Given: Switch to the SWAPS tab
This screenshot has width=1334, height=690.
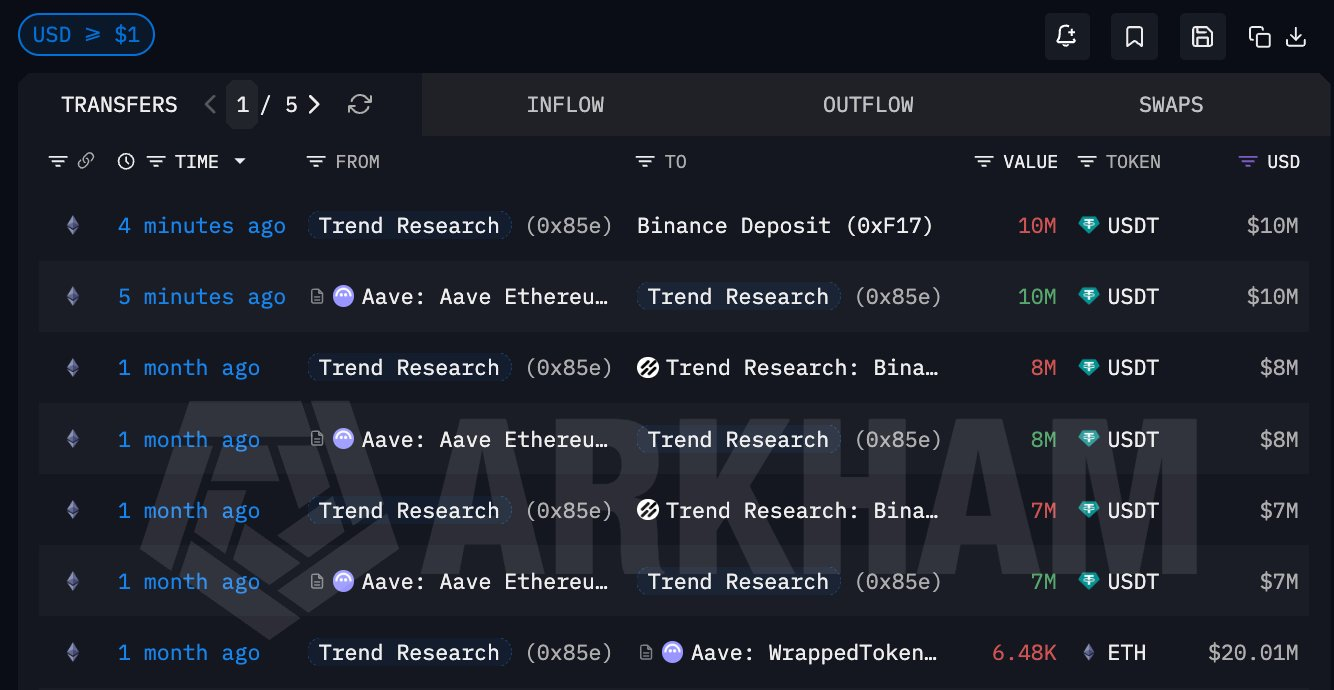Looking at the screenshot, I should click(x=1170, y=105).
